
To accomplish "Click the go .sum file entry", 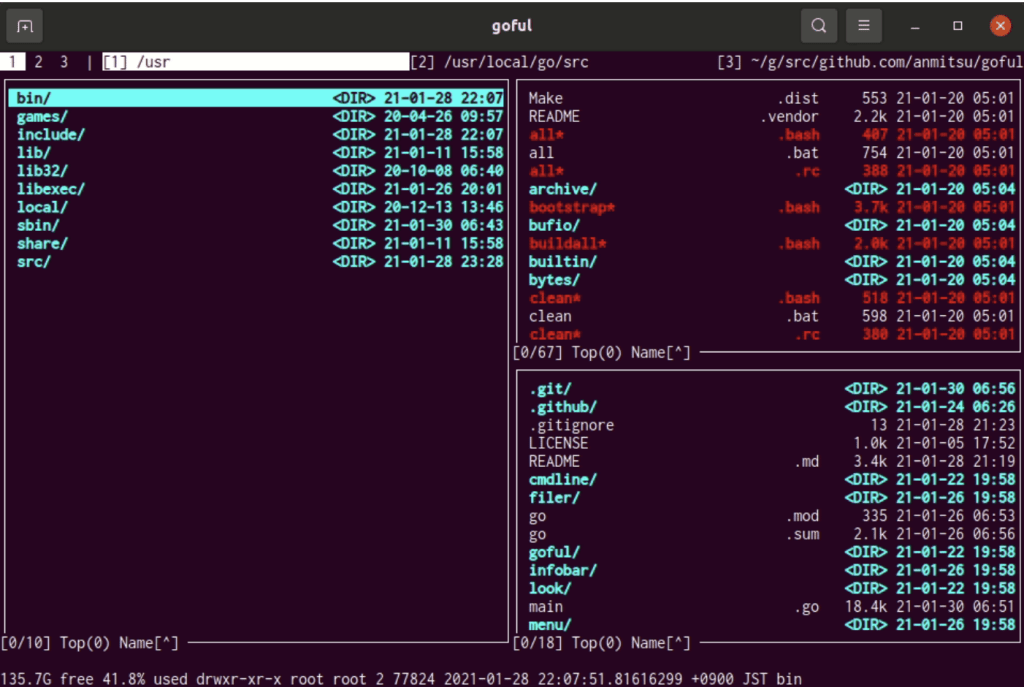I will (771, 535).
